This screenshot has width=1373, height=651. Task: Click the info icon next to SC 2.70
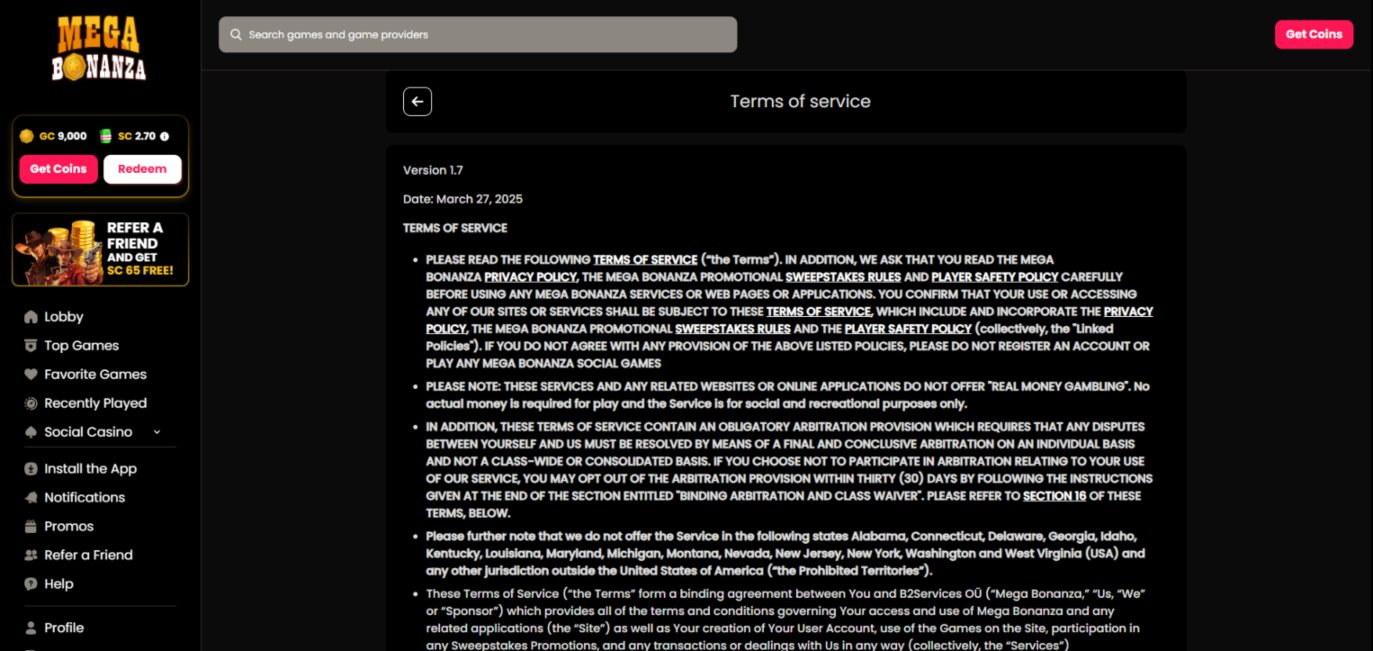(164, 136)
